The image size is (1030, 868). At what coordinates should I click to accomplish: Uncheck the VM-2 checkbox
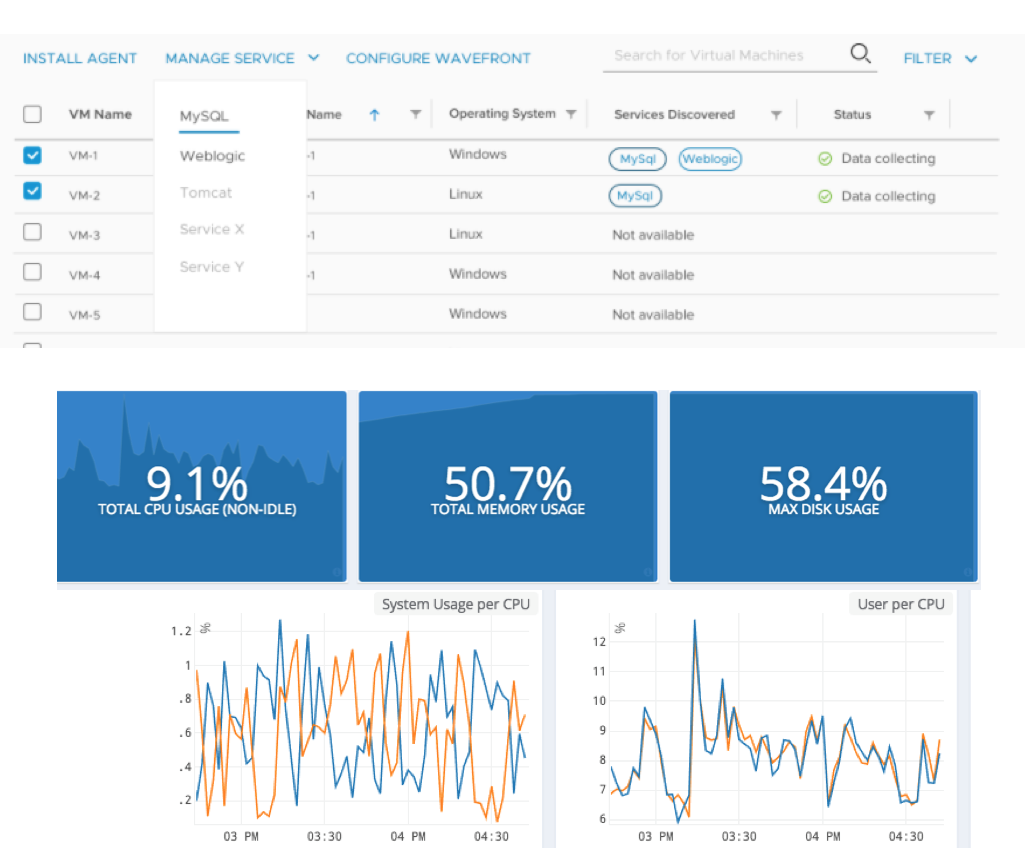(x=32, y=191)
